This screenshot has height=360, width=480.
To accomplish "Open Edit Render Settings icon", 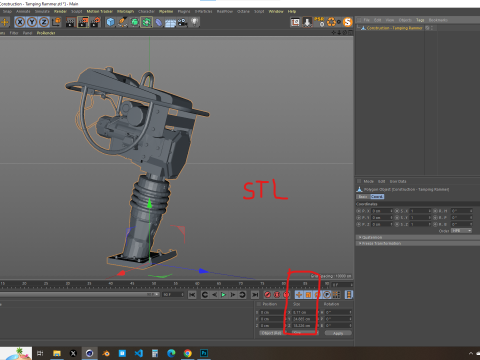I will (95, 22).
